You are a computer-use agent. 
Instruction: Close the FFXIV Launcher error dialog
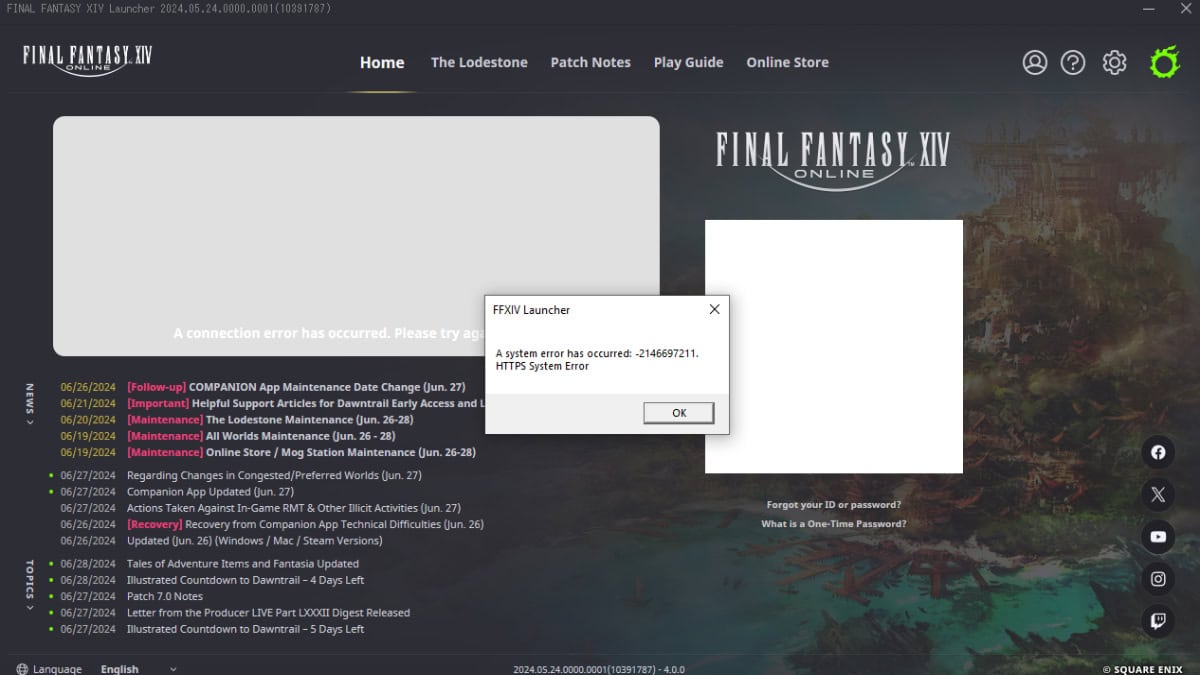714,310
